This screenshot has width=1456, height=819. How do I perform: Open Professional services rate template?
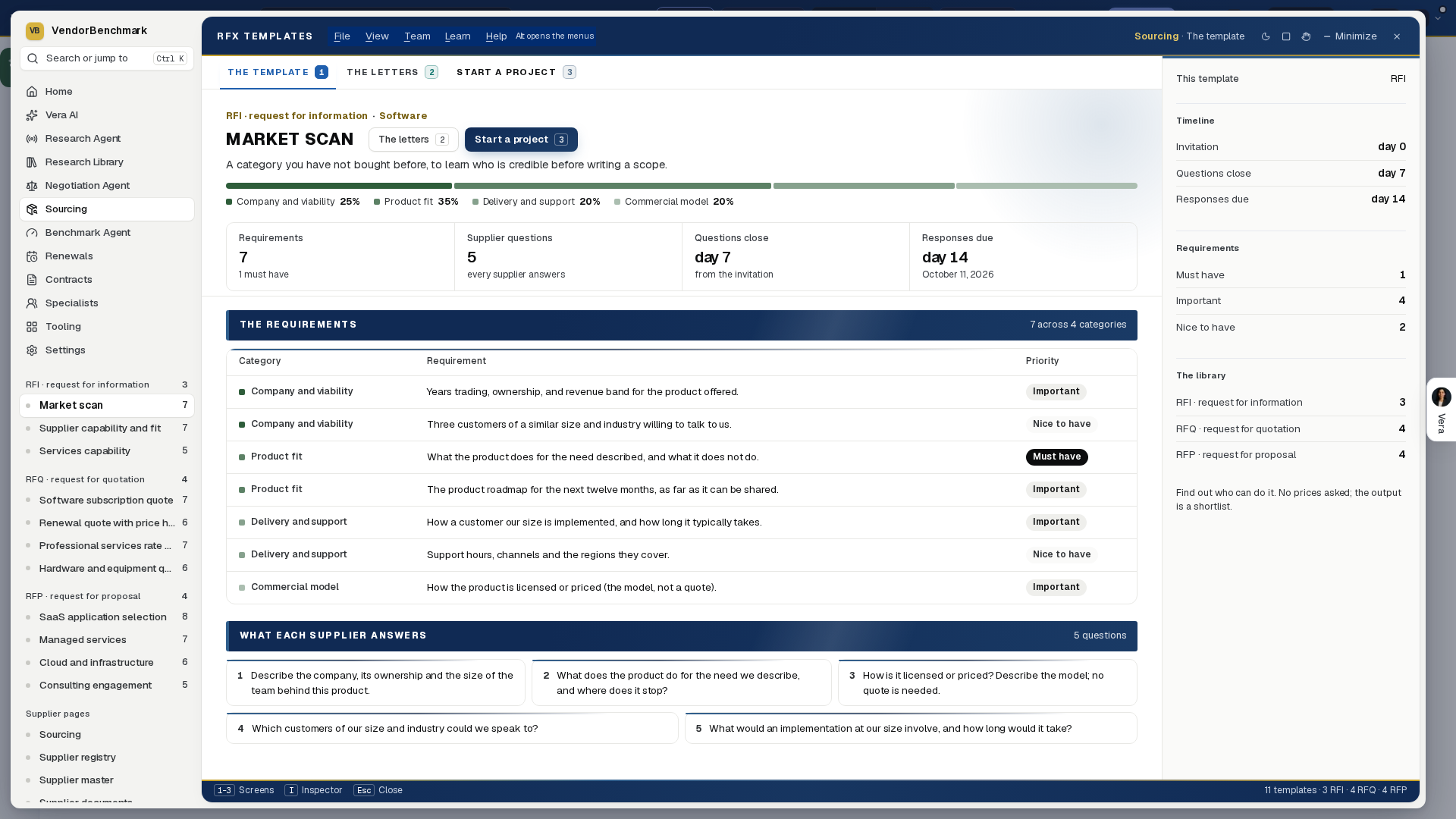107,546
